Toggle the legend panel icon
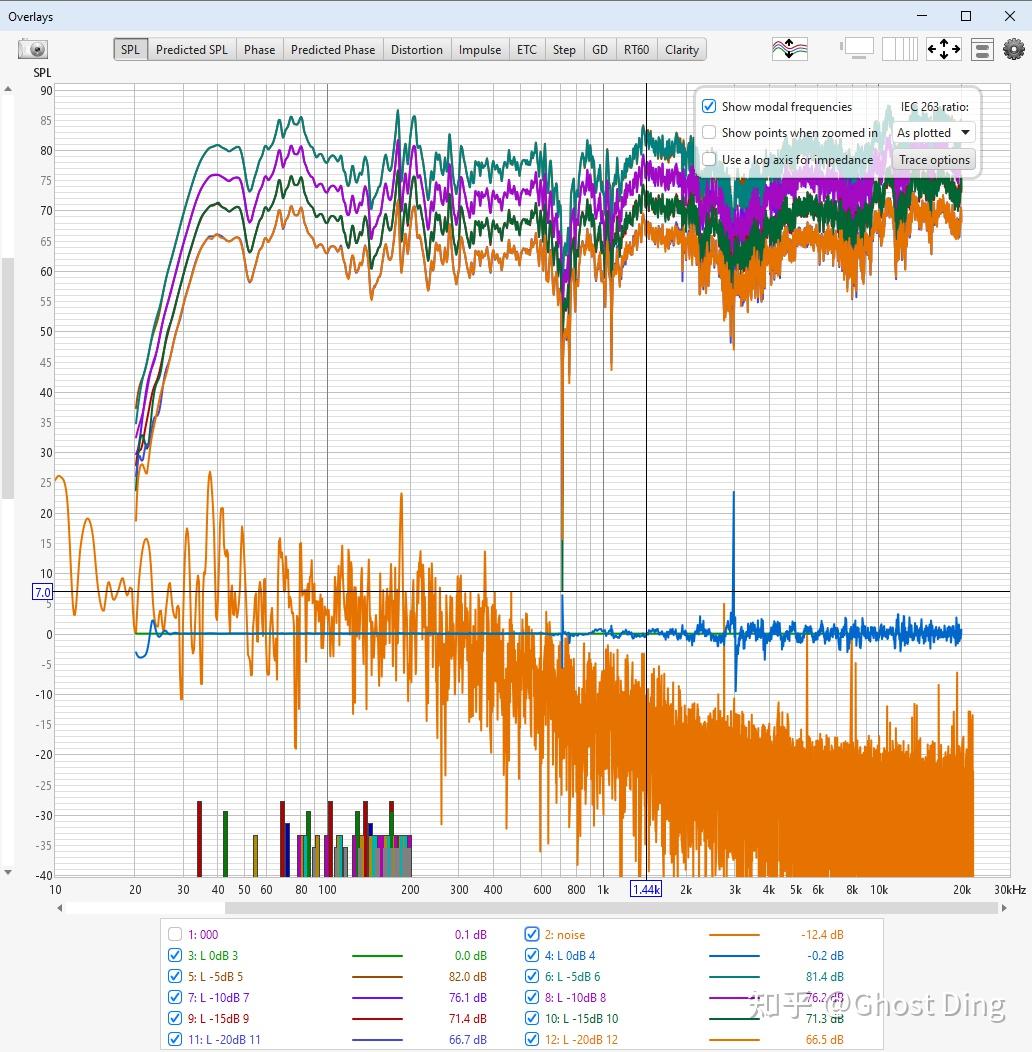This screenshot has height=1052, width=1032. click(x=982, y=50)
